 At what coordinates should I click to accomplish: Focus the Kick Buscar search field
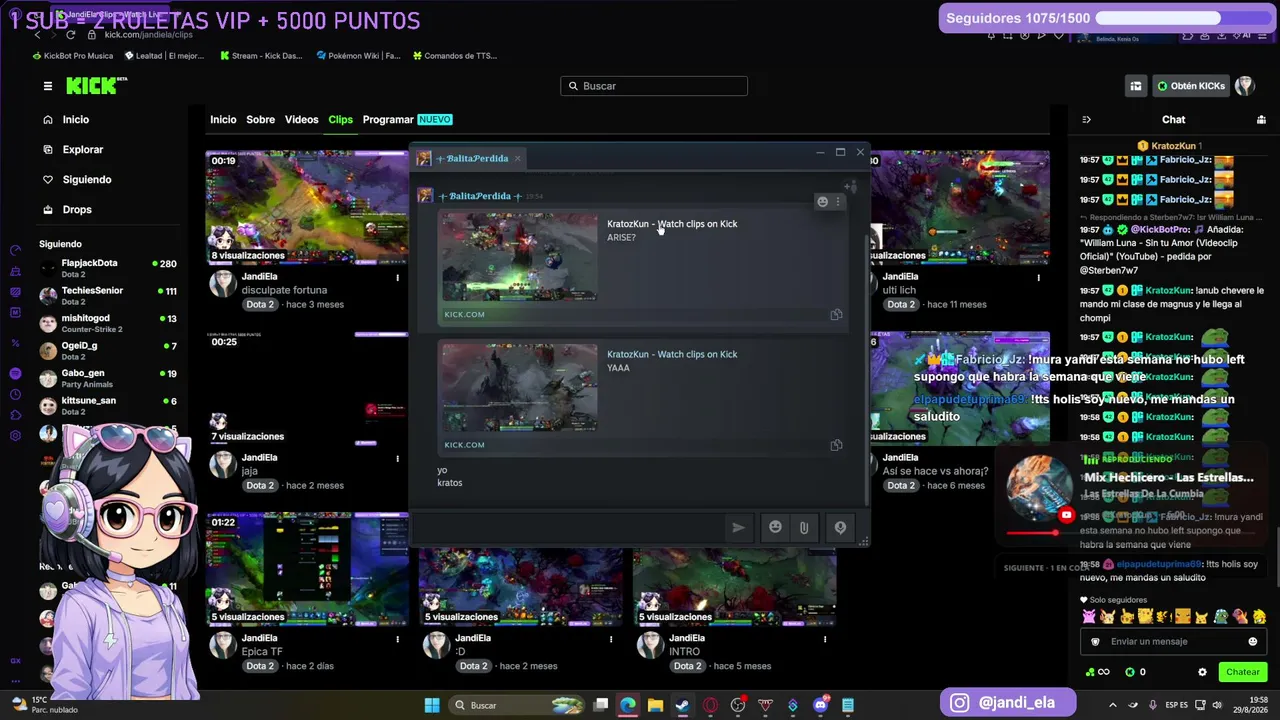[654, 86]
